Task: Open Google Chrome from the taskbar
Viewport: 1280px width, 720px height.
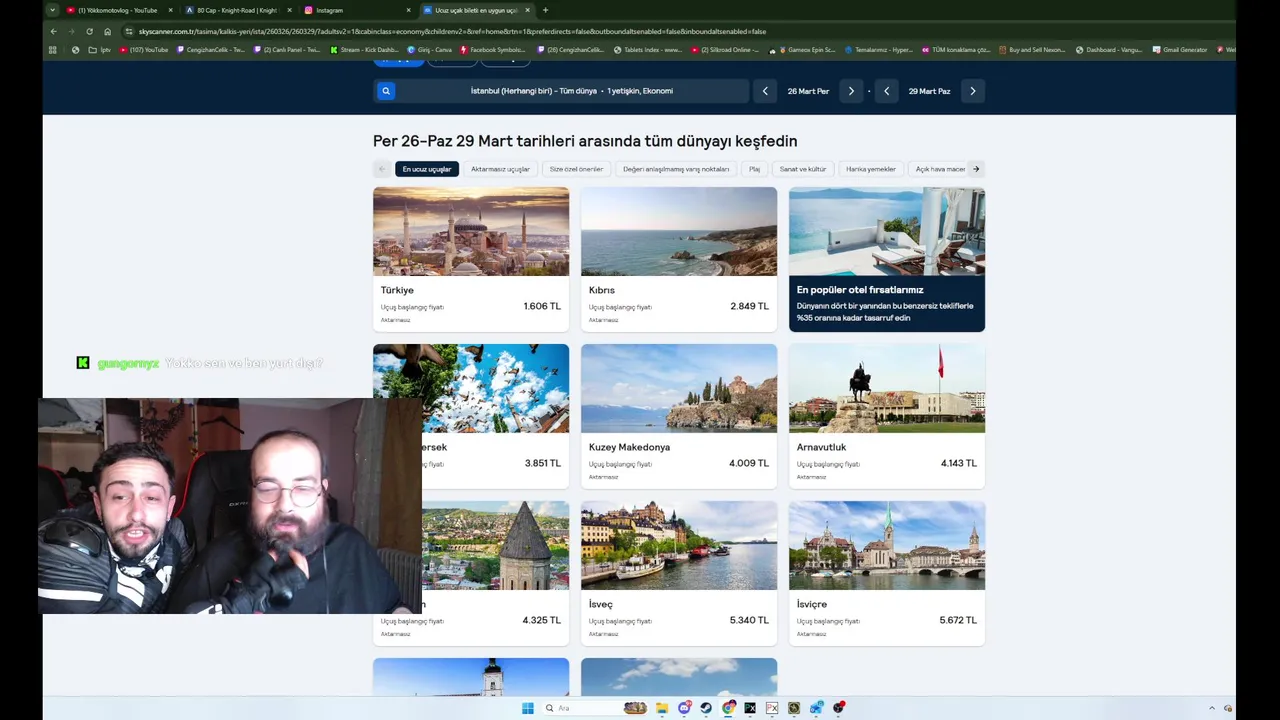Action: [x=728, y=708]
